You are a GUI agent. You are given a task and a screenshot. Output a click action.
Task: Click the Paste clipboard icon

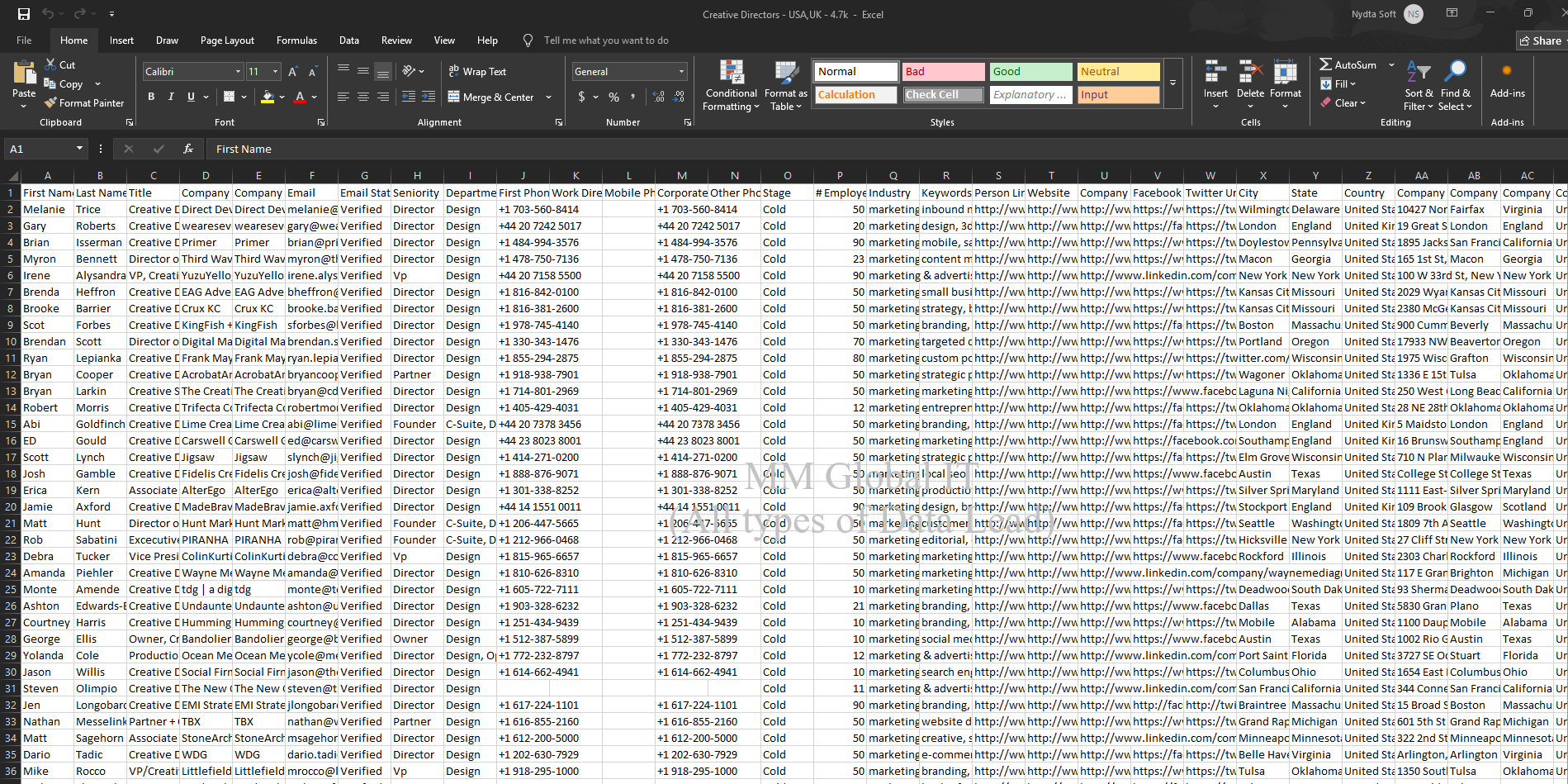tap(24, 74)
